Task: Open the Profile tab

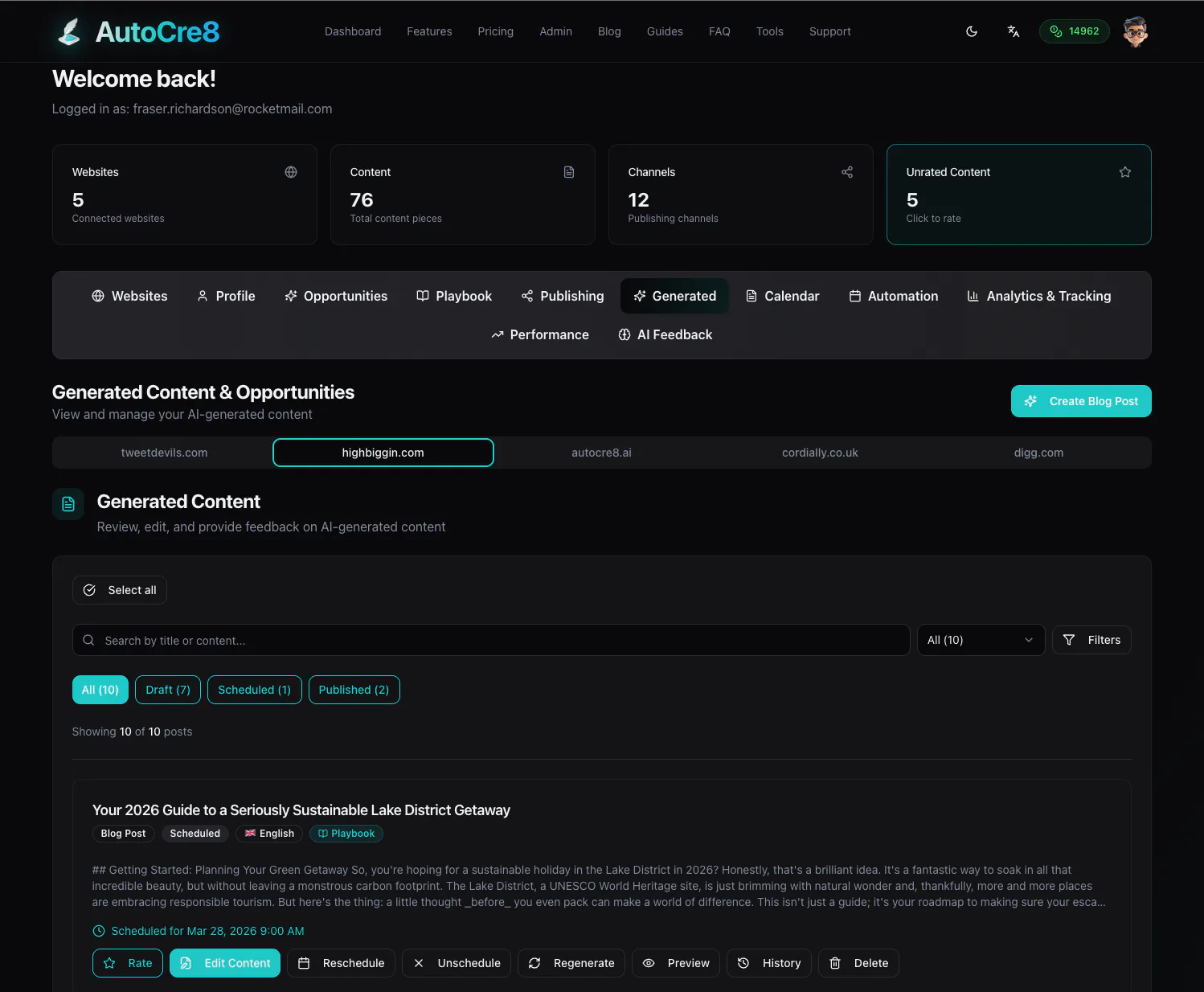Action: [x=226, y=296]
